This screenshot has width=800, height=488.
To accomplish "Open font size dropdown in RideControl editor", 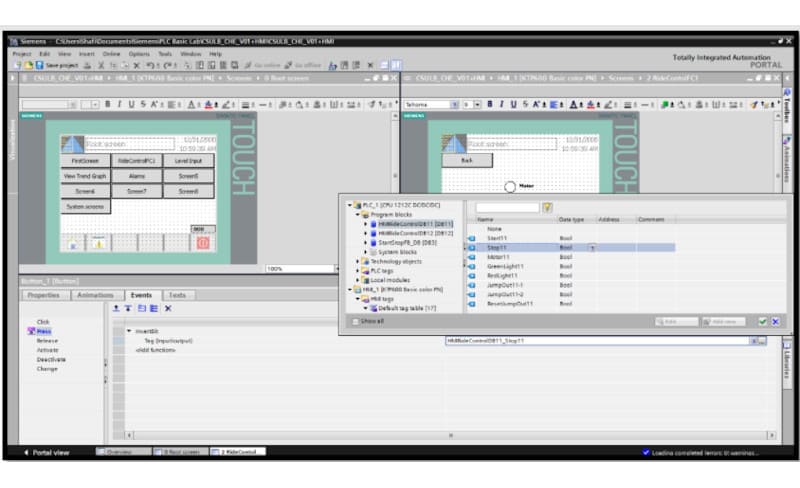I will coord(478,105).
